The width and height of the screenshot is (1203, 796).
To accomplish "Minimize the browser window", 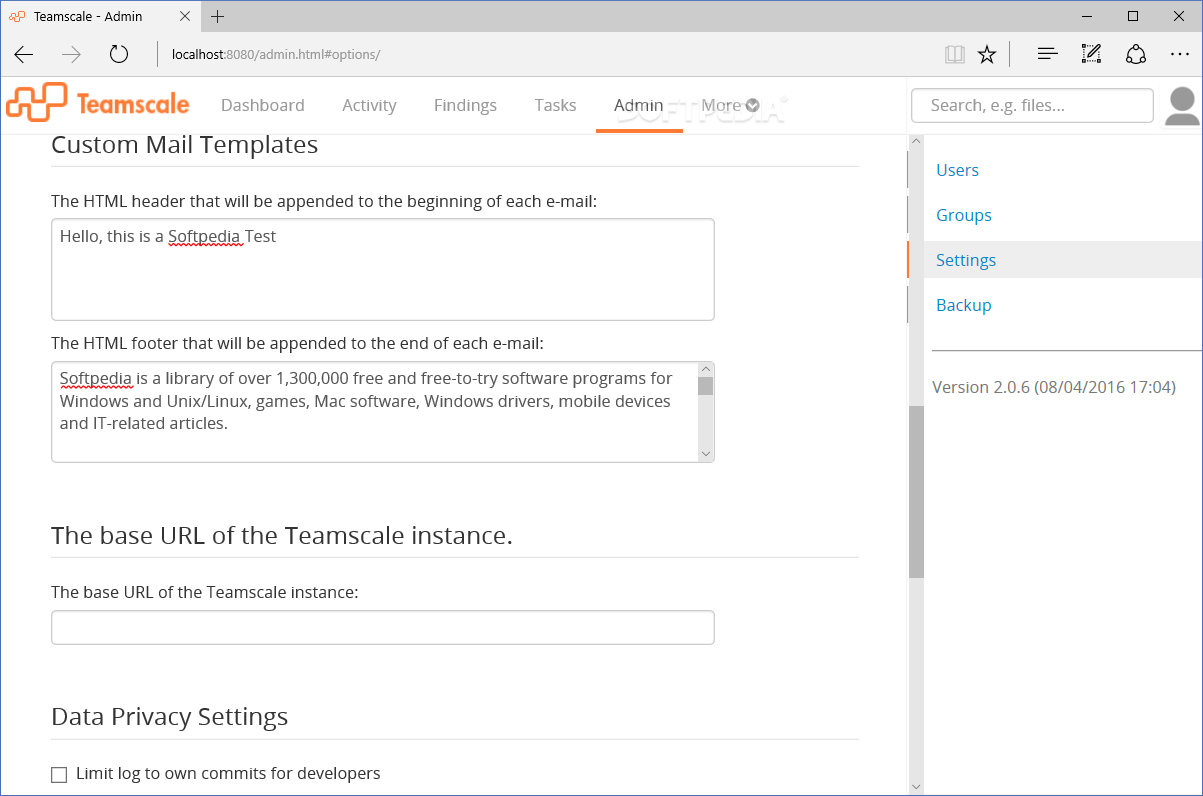I will [x=1087, y=16].
